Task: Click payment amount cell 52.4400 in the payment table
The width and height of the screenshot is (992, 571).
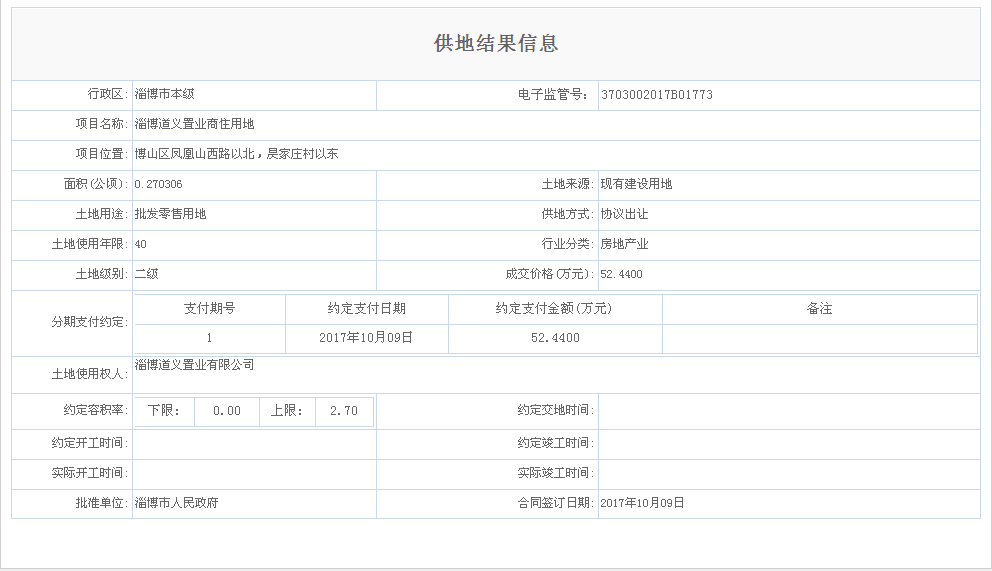Action: coord(555,338)
